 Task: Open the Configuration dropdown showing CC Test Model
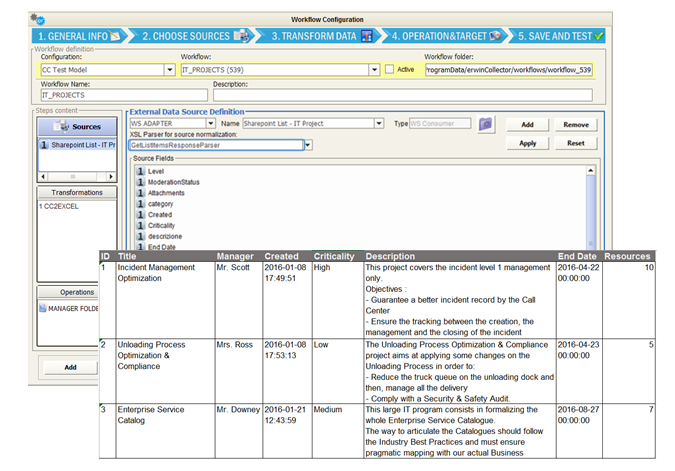[x=169, y=70]
